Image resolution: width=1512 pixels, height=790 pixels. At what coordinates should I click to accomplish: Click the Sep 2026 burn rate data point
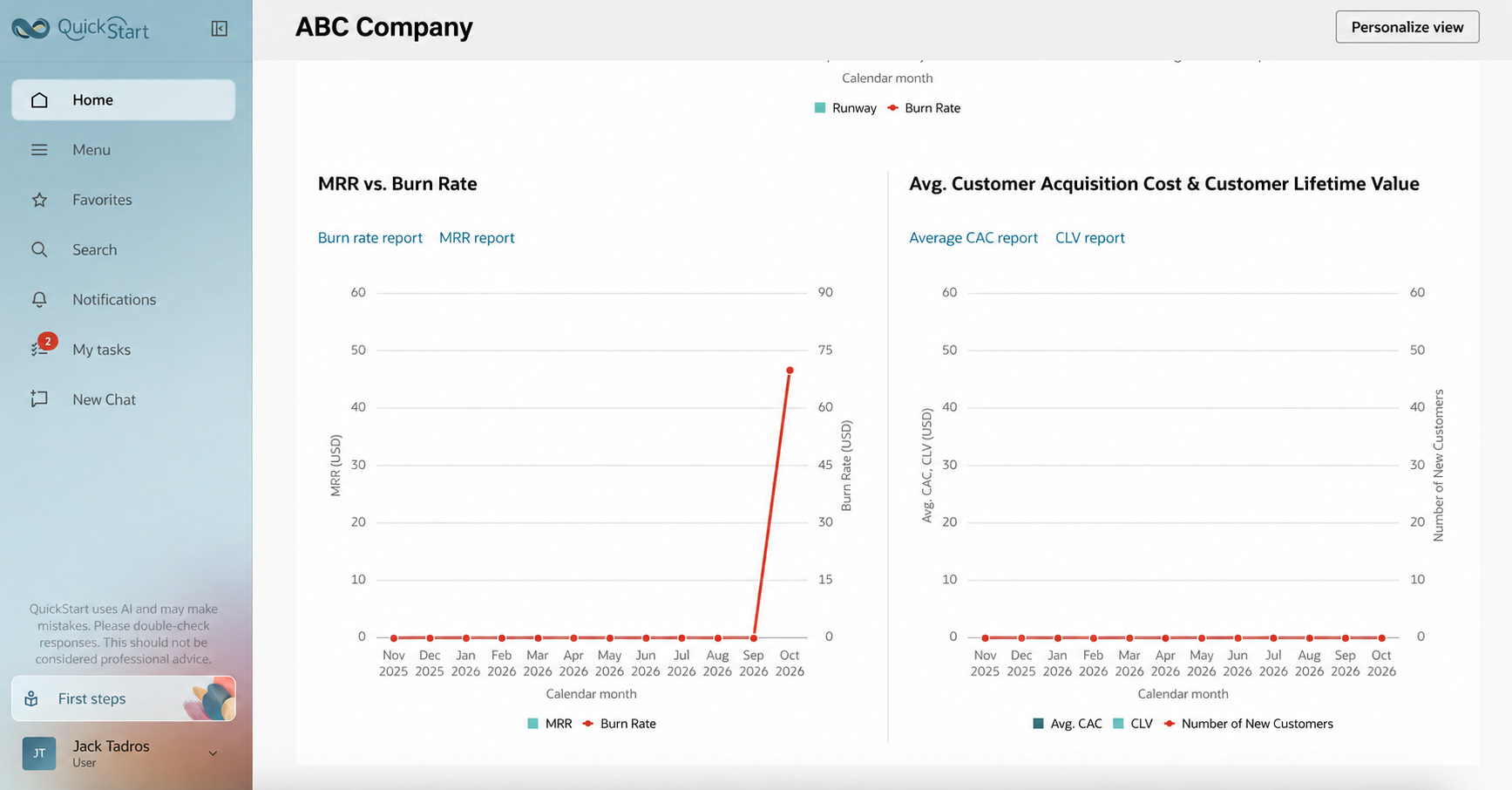tap(754, 637)
